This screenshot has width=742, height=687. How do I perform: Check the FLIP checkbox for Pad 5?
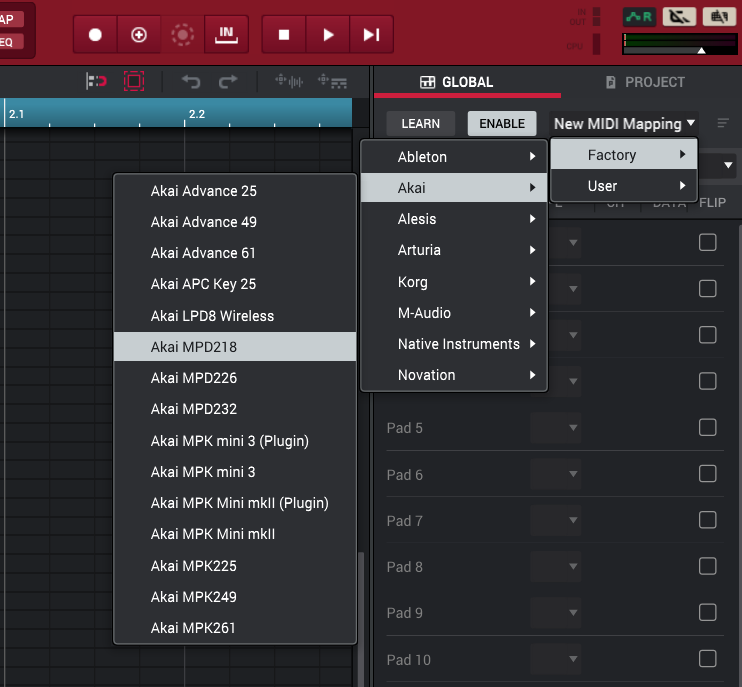pos(707,427)
